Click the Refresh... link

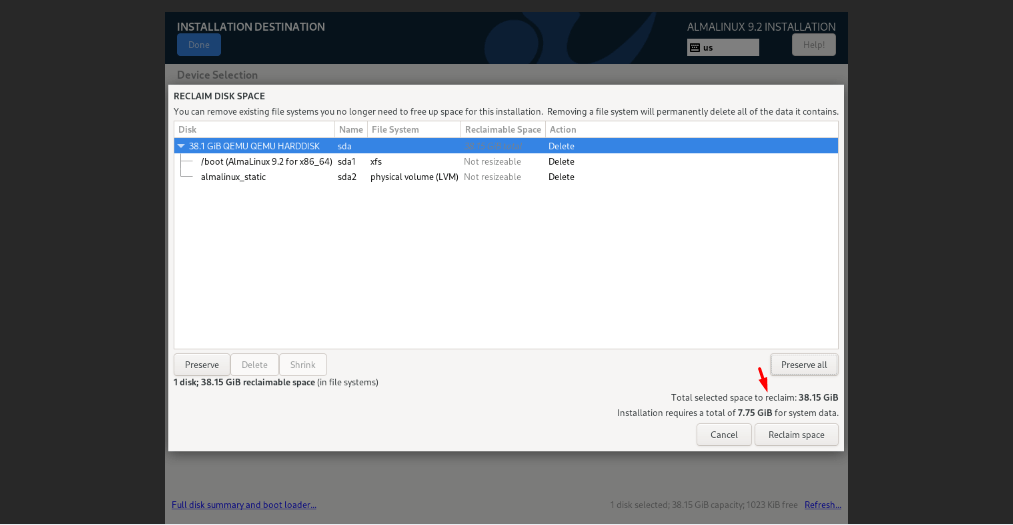pyautogui.click(x=822, y=505)
